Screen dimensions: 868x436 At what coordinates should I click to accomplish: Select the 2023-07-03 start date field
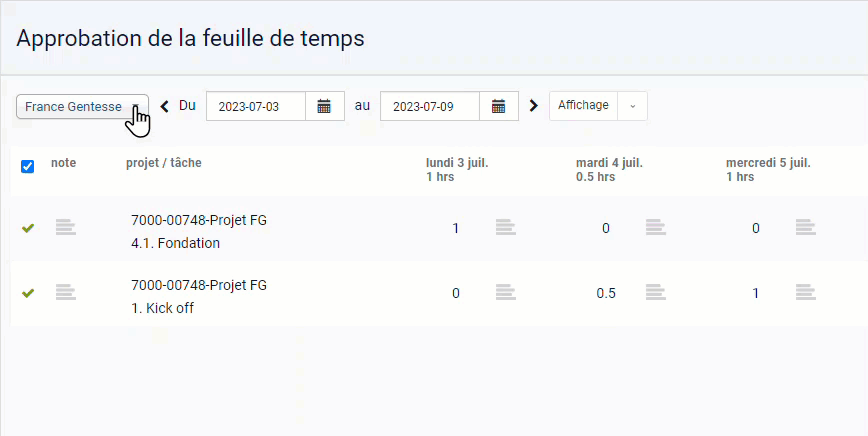click(256, 106)
